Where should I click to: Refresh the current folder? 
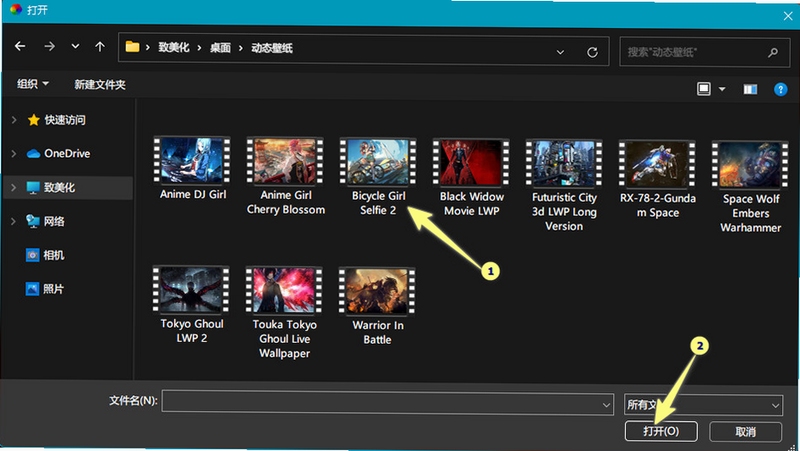point(592,52)
